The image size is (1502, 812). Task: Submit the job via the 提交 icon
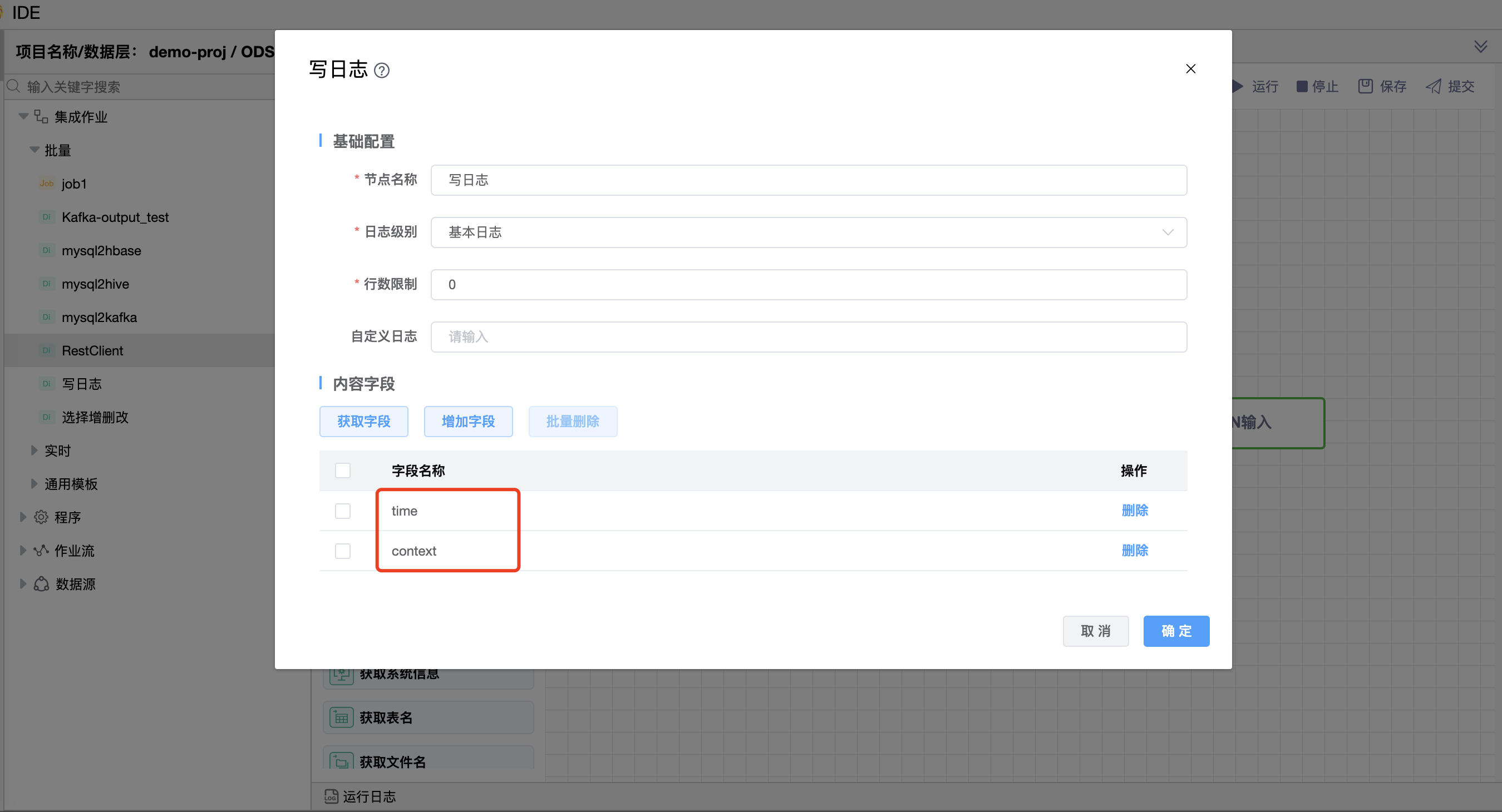[x=1434, y=86]
